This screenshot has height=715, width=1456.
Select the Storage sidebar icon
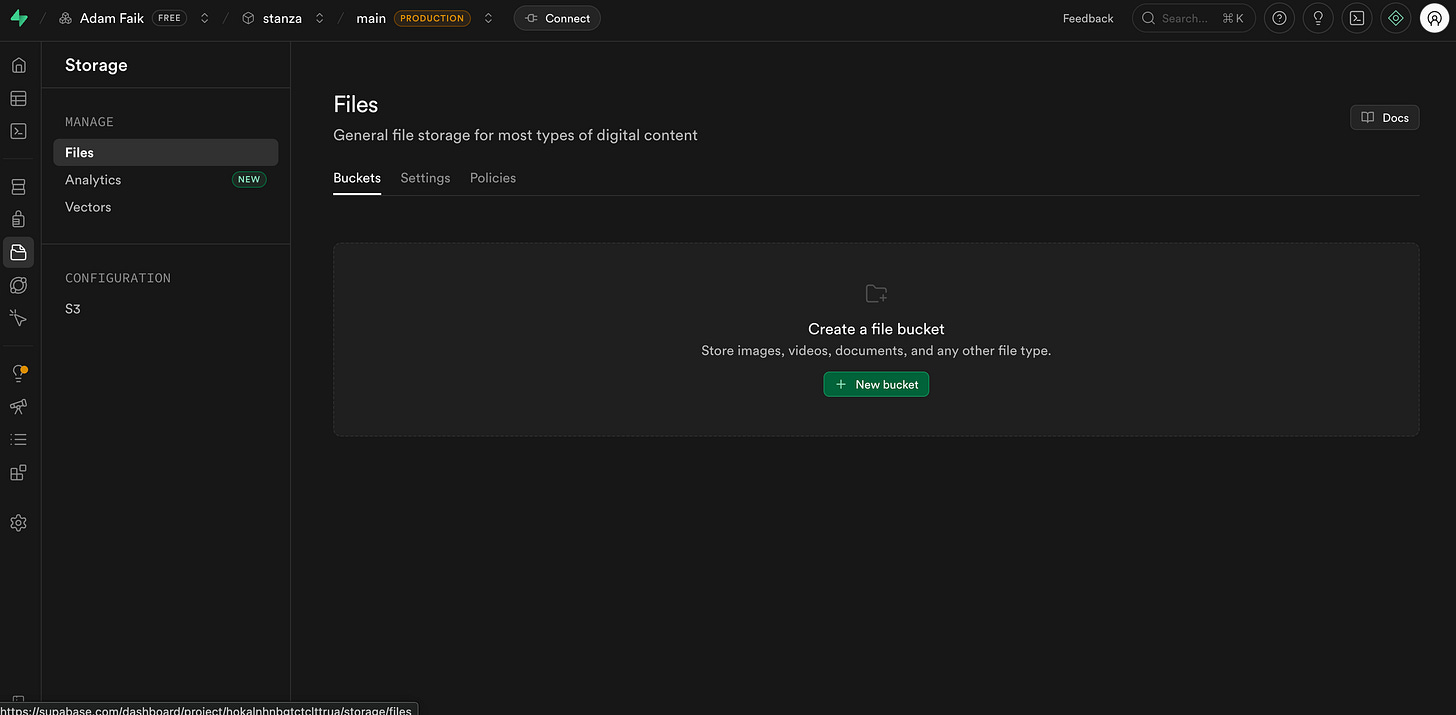pyautogui.click(x=18, y=252)
